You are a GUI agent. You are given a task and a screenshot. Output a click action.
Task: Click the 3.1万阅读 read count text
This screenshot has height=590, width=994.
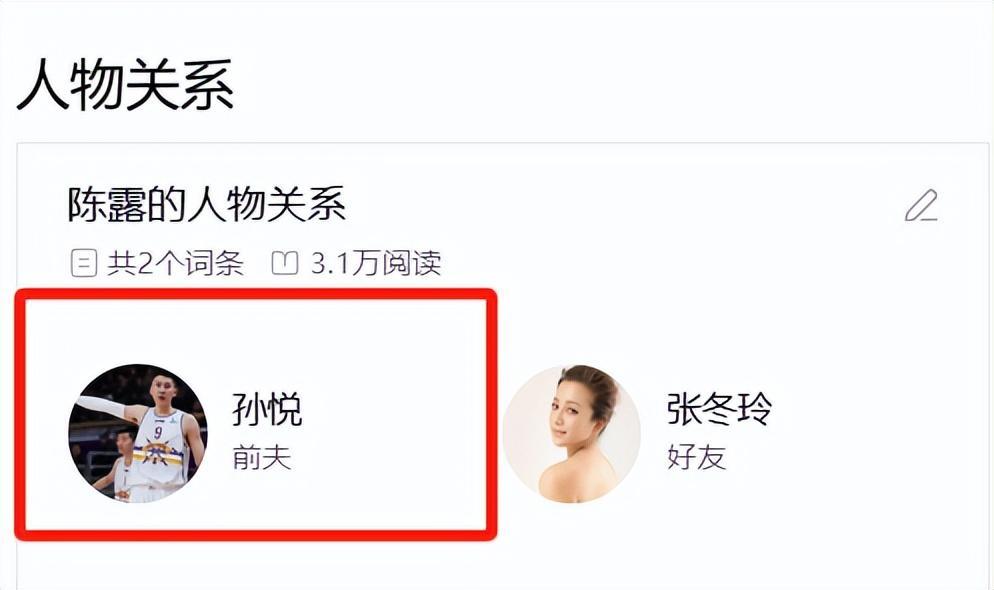click(375, 263)
